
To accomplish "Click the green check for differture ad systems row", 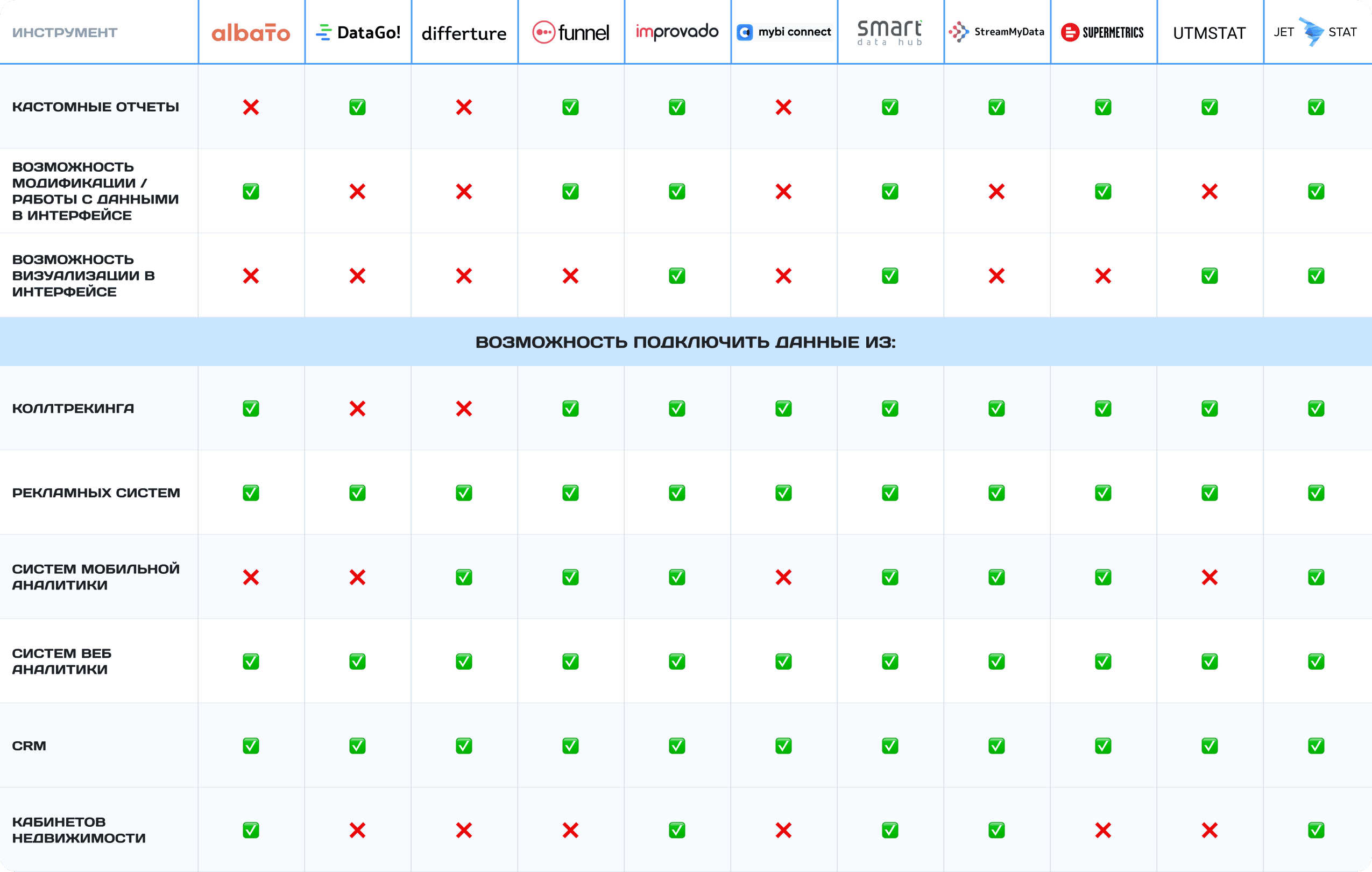I will 464,493.
